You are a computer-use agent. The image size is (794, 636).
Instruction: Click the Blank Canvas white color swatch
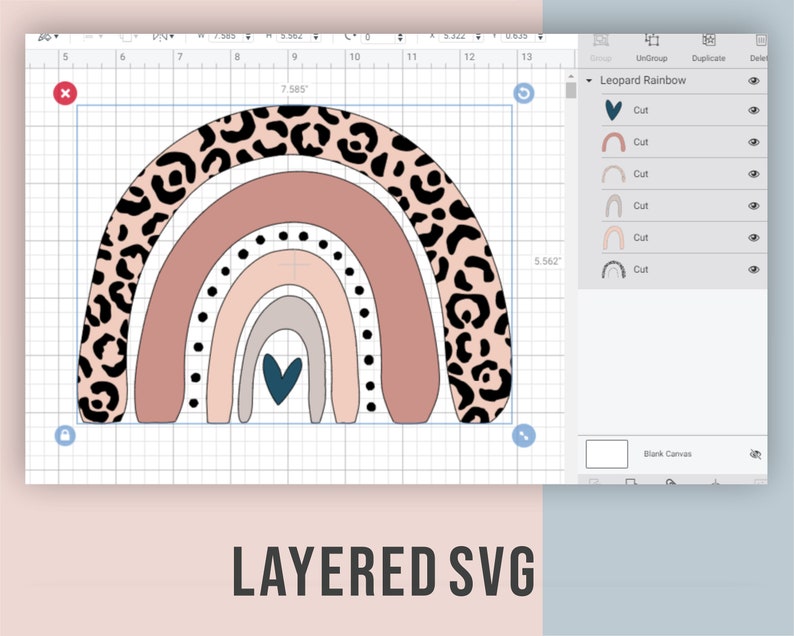coord(607,454)
